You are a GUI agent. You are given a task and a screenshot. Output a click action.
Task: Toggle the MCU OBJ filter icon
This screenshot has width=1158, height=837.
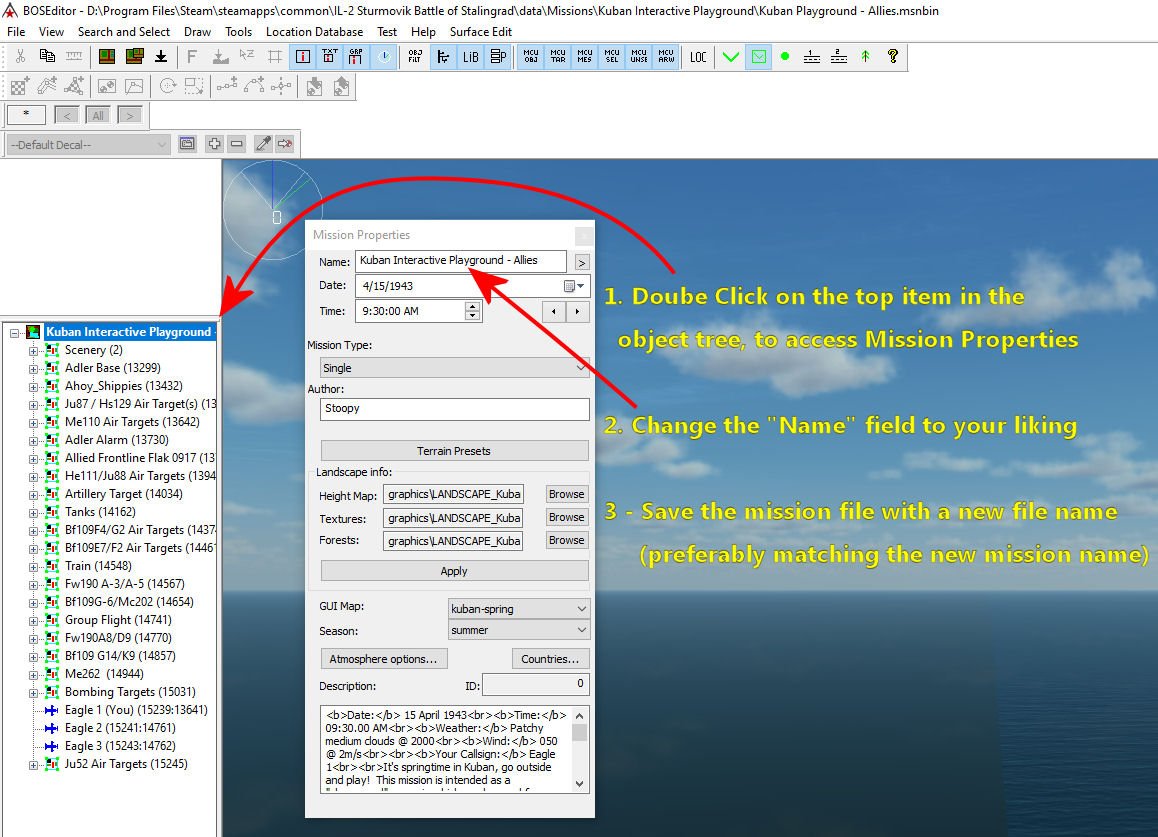530,57
